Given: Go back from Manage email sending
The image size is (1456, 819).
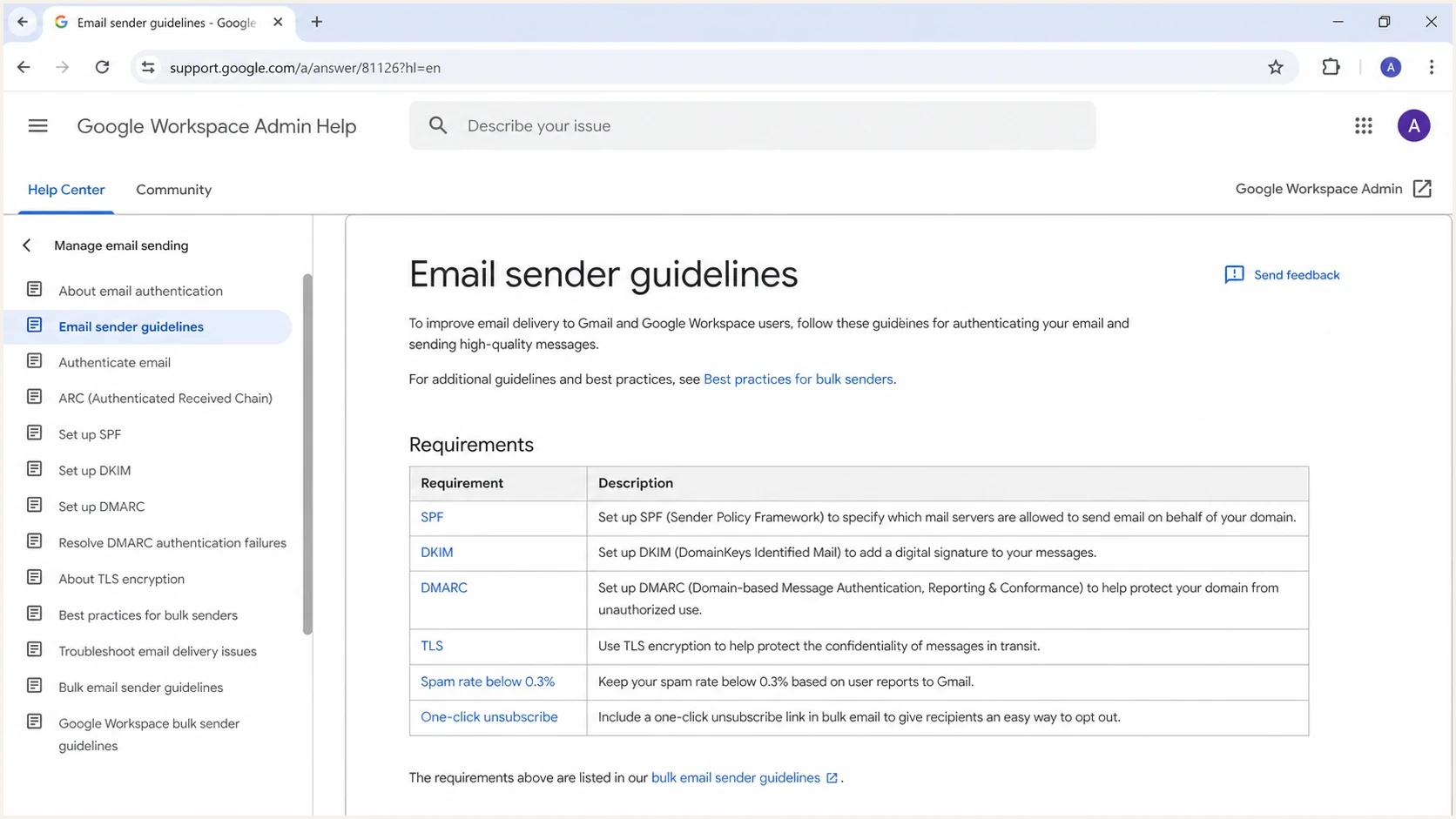Looking at the screenshot, I should (27, 245).
